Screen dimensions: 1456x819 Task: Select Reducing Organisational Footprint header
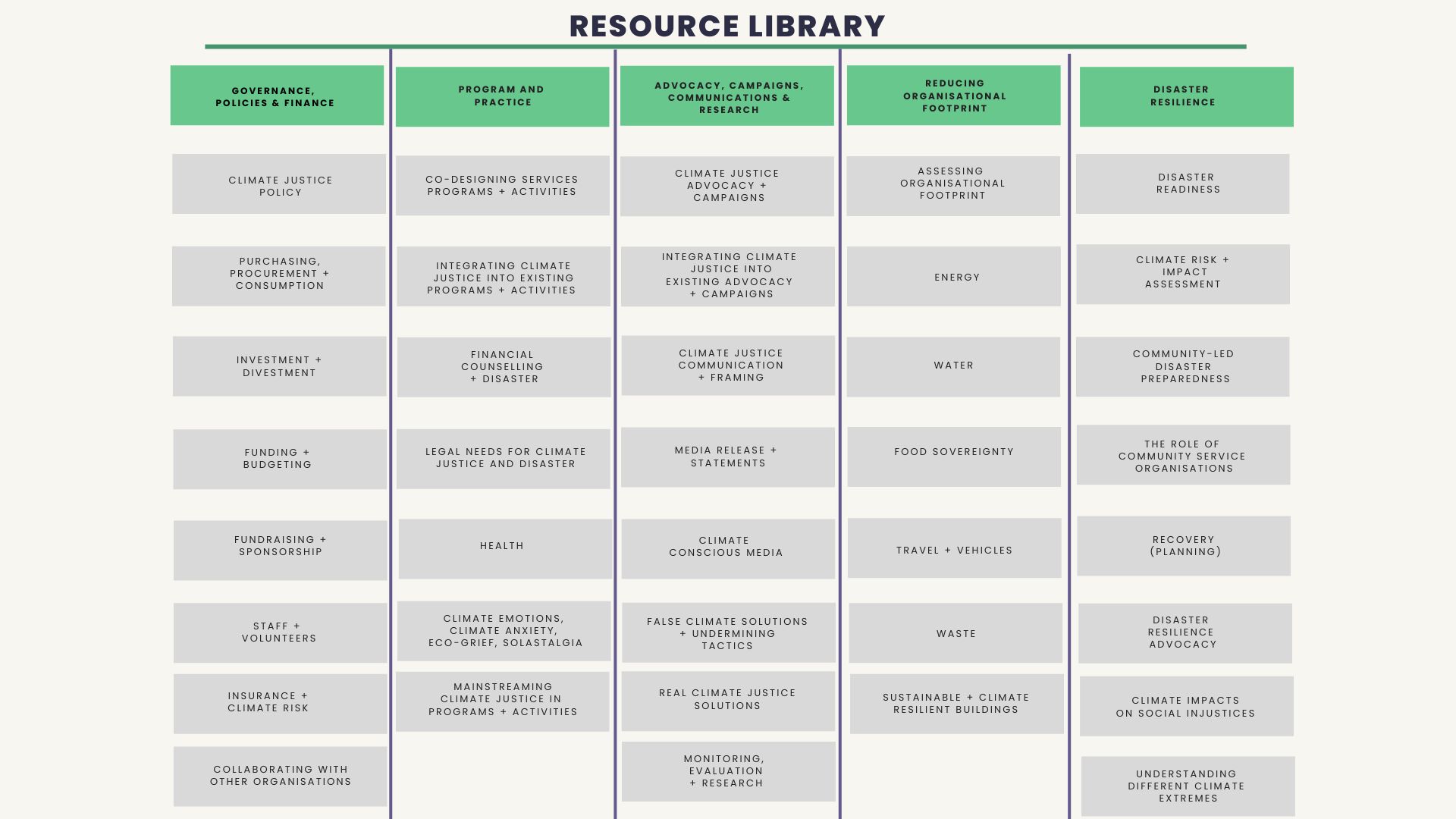(x=953, y=96)
